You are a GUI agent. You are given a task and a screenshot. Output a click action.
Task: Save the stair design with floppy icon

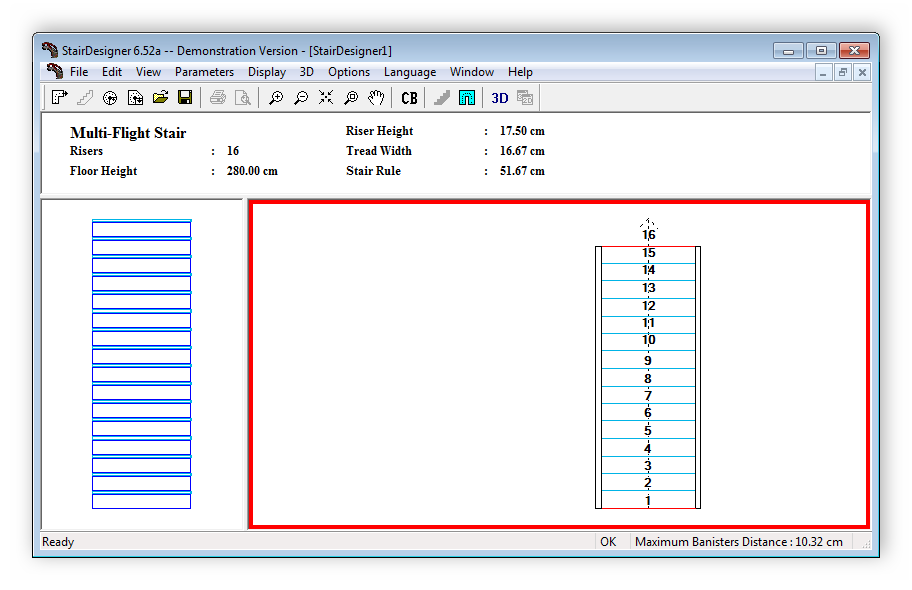(185, 97)
